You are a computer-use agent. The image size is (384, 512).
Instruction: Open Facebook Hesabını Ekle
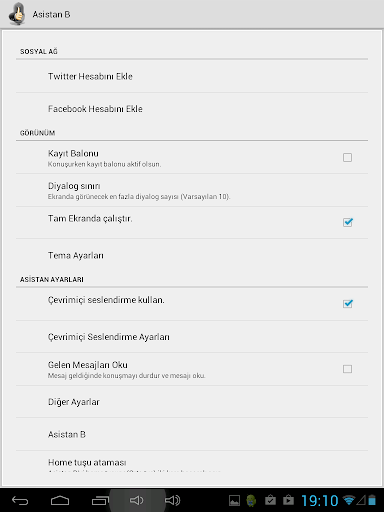click(192, 109)
